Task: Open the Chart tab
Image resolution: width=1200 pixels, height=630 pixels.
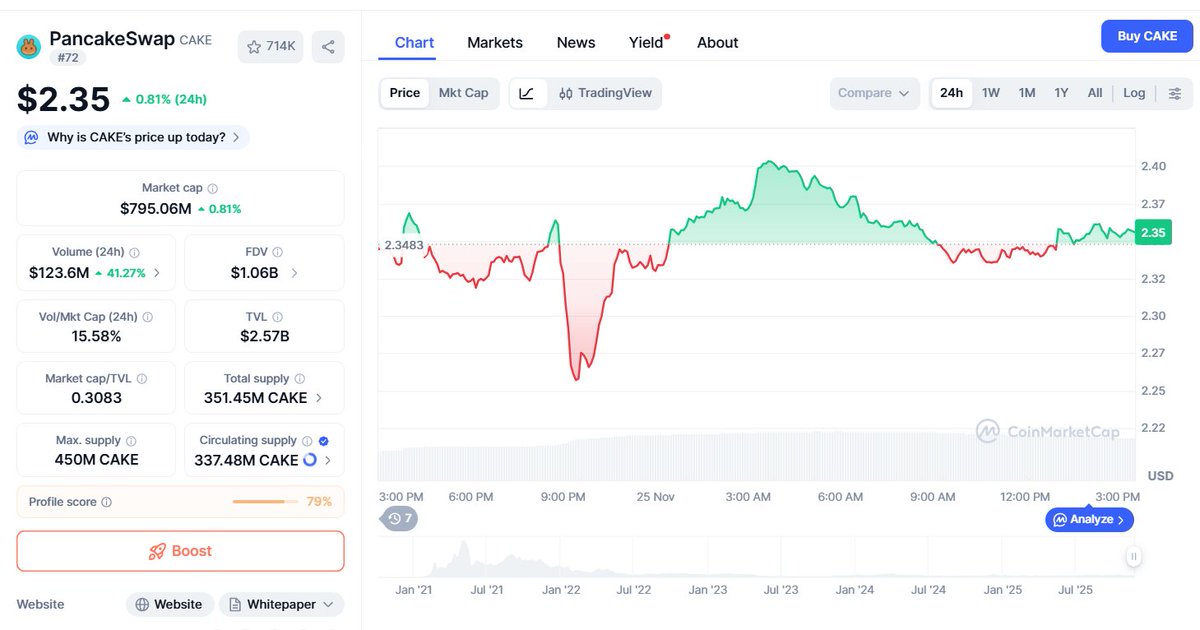Action: coord(414,42)
